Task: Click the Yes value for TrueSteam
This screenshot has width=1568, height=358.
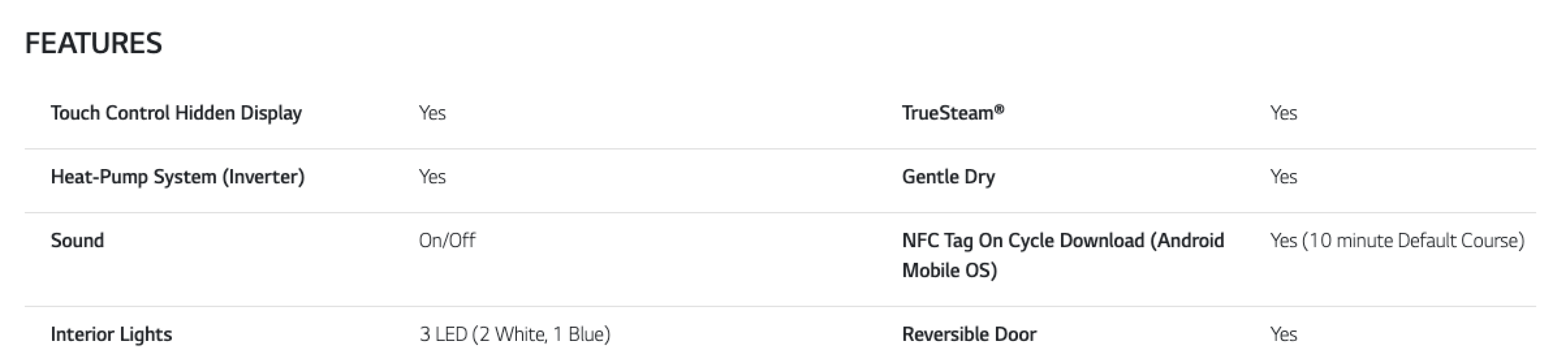Action: [x=1283, y=113]
